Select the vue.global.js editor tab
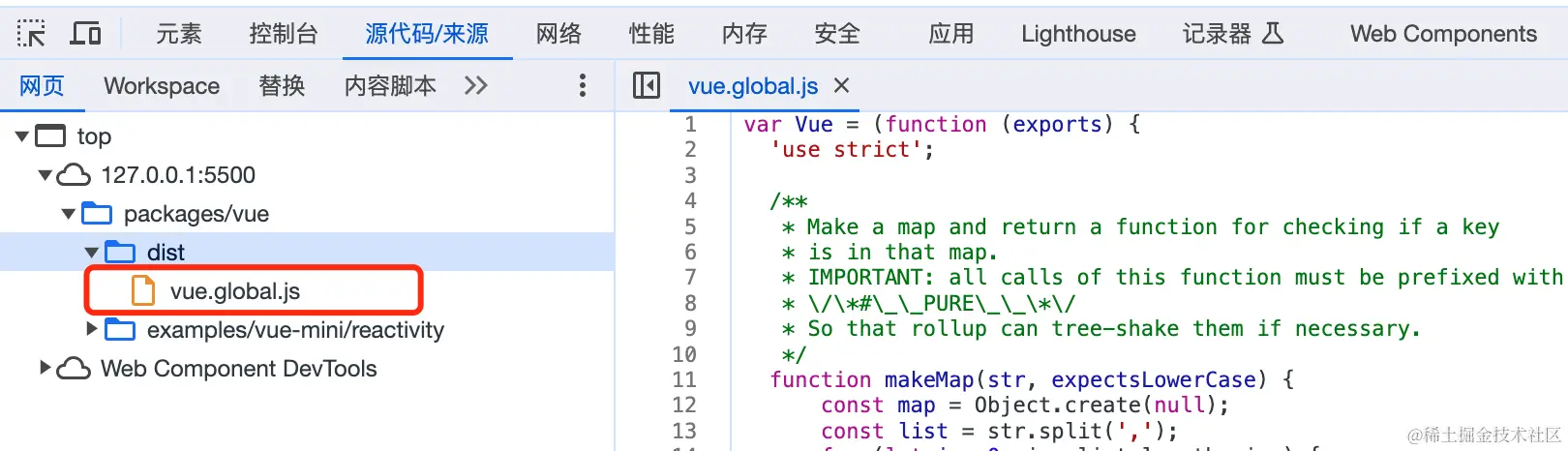1568x451 pixels. coord(753,86)
